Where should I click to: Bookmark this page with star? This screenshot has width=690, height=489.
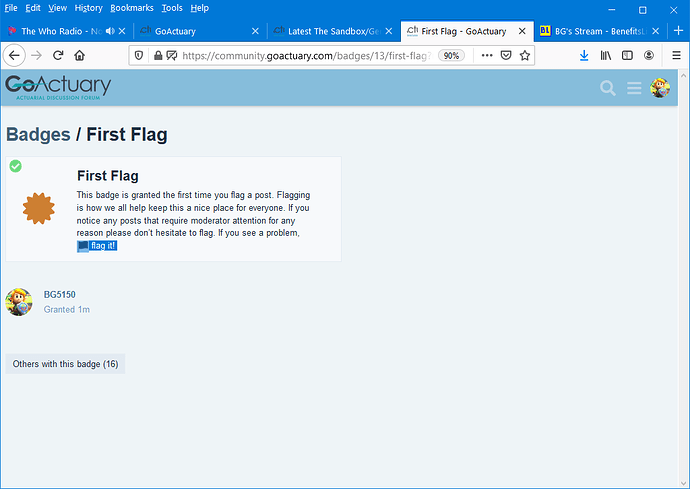525,55
